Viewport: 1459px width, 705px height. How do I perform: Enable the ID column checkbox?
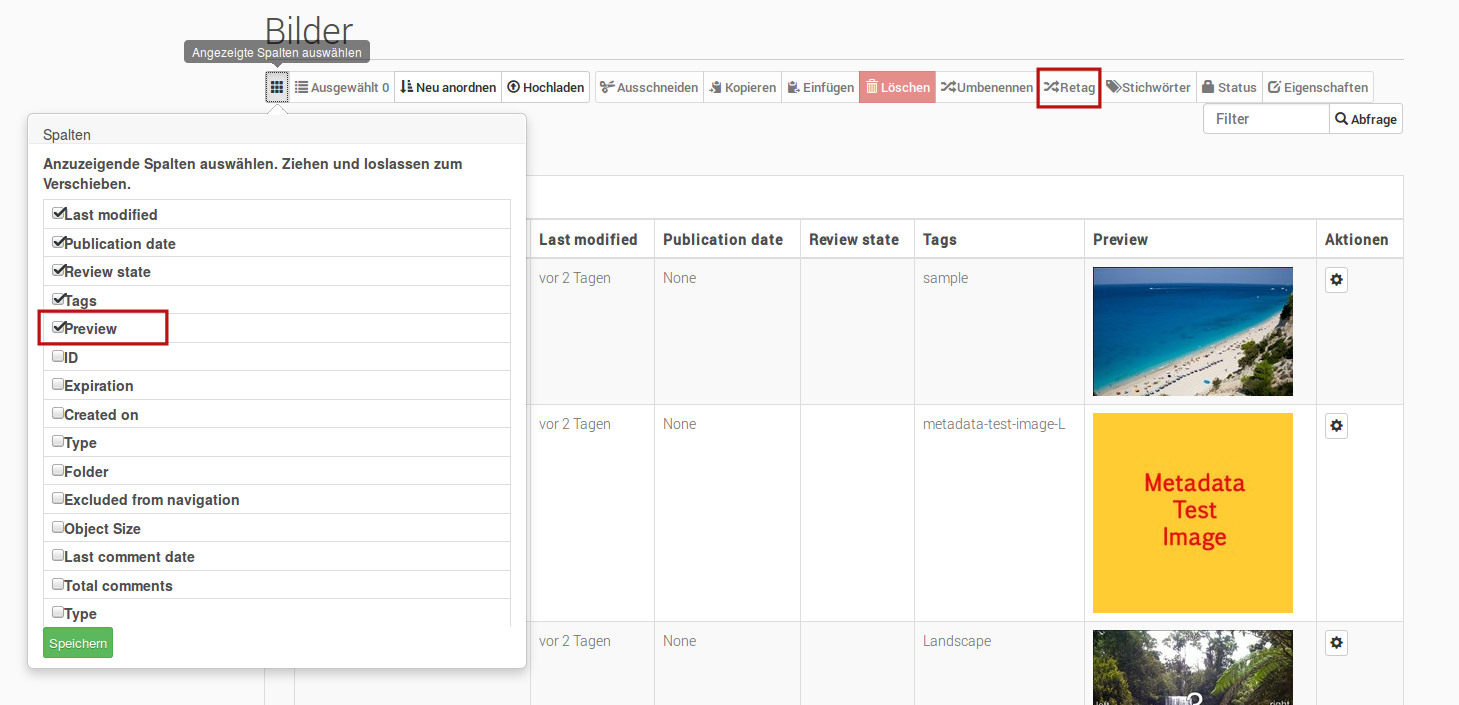click(x=58, y=355)
